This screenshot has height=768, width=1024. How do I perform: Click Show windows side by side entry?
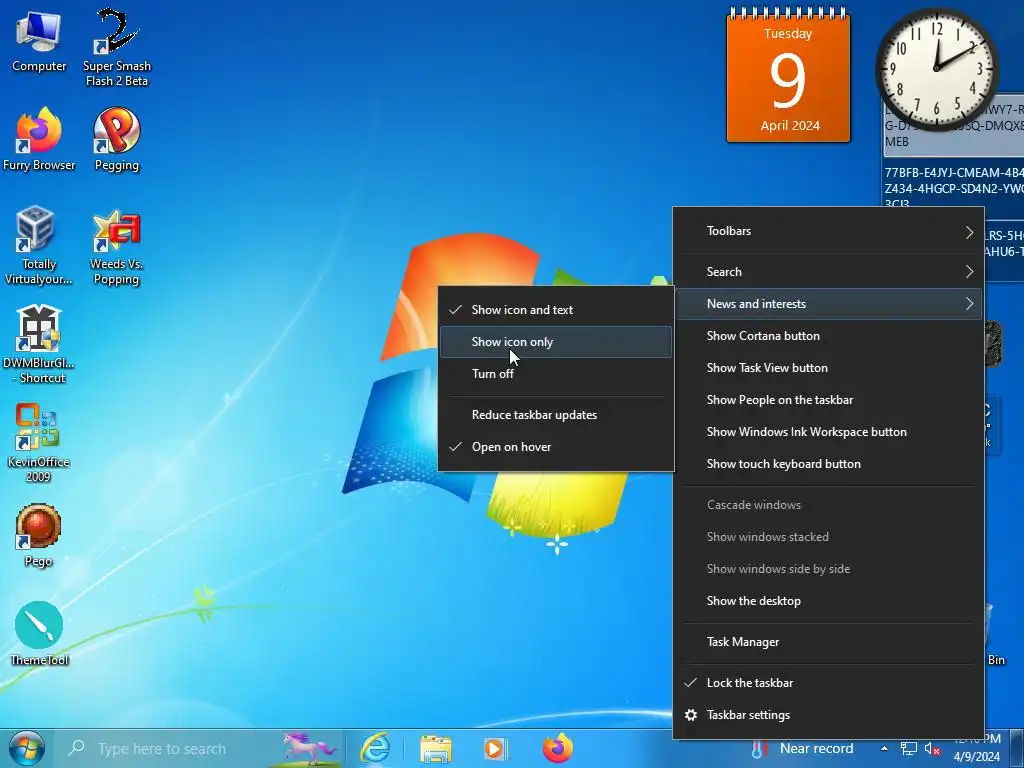829,569
